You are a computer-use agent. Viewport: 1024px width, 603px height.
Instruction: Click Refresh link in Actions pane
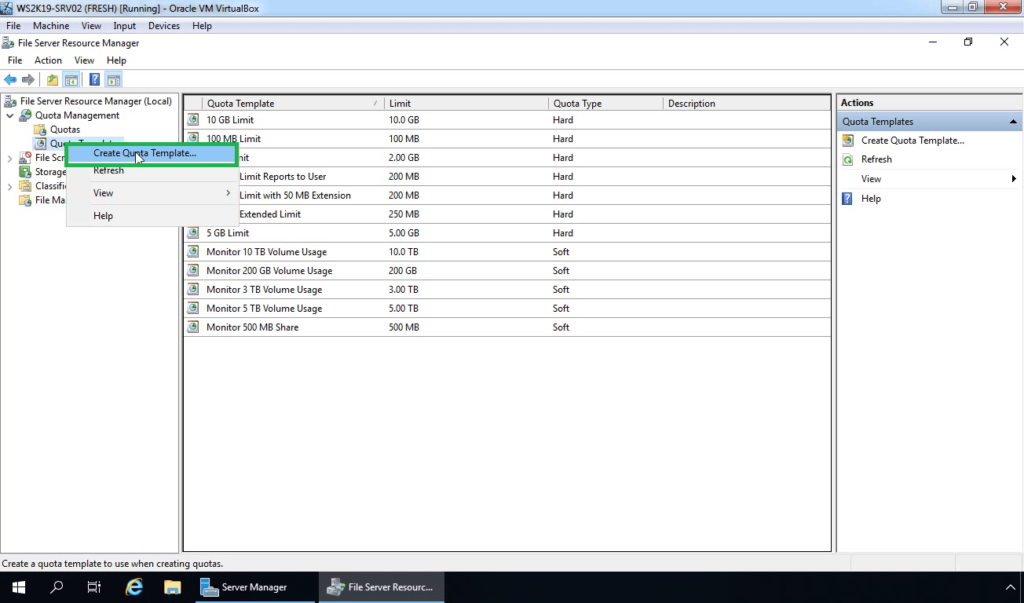coord(876,159)
